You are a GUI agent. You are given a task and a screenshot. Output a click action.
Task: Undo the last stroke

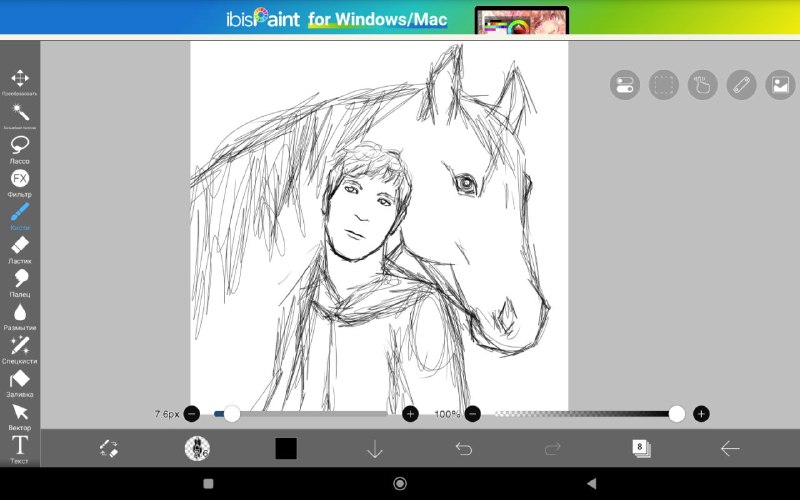pos(464,448)
